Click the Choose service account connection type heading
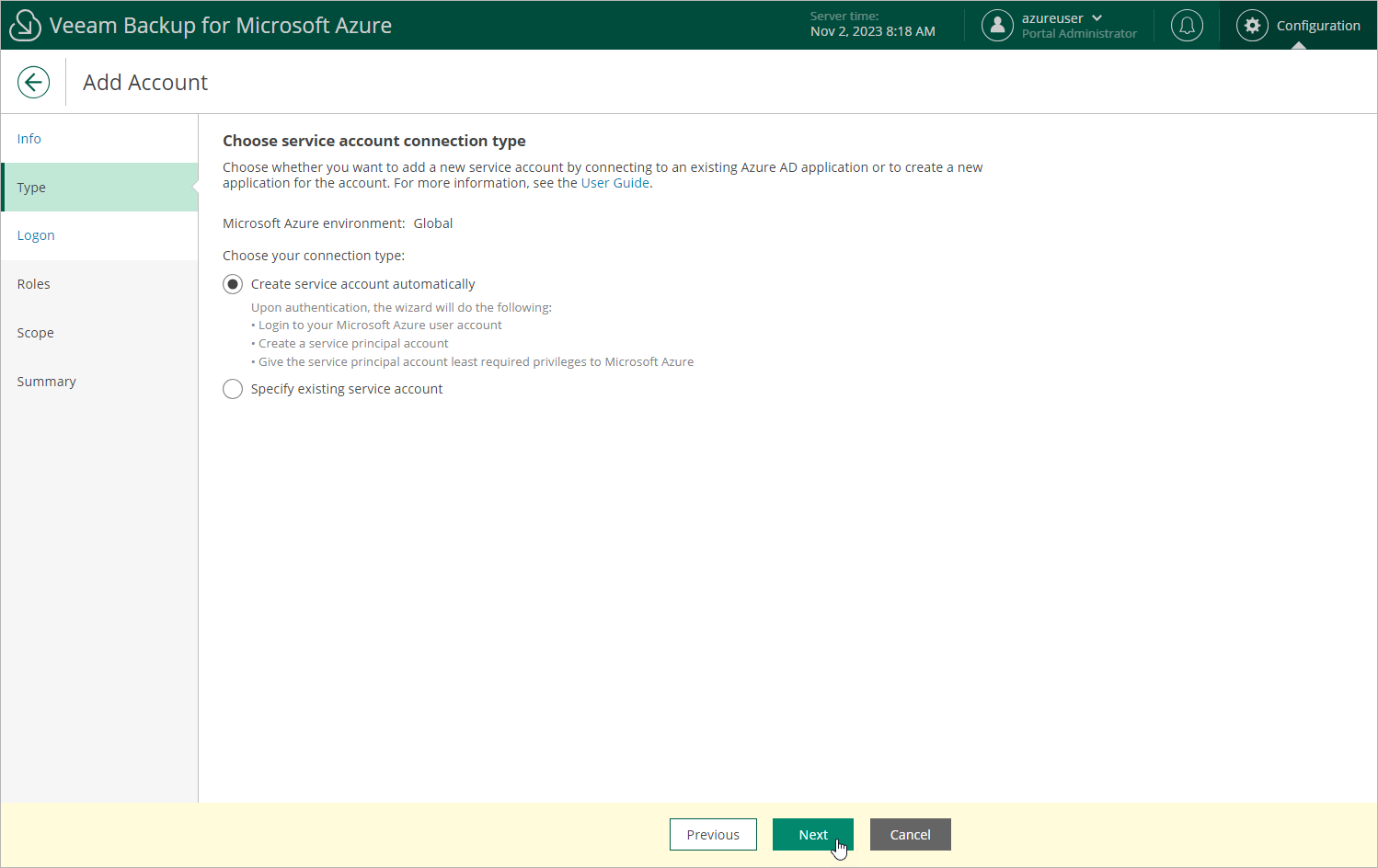 click(x=374, y=141)
